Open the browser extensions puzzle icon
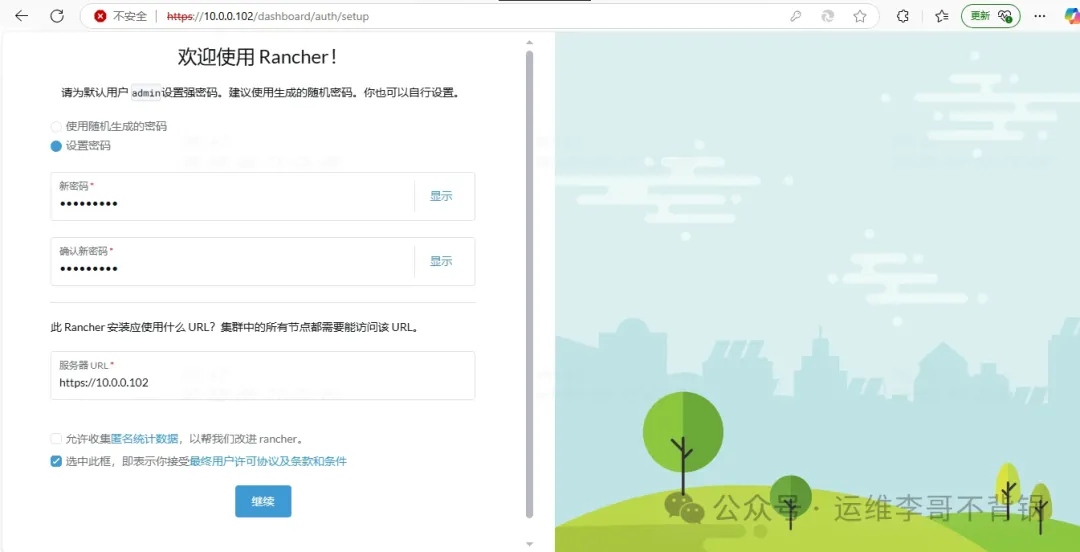 [903, 16]
